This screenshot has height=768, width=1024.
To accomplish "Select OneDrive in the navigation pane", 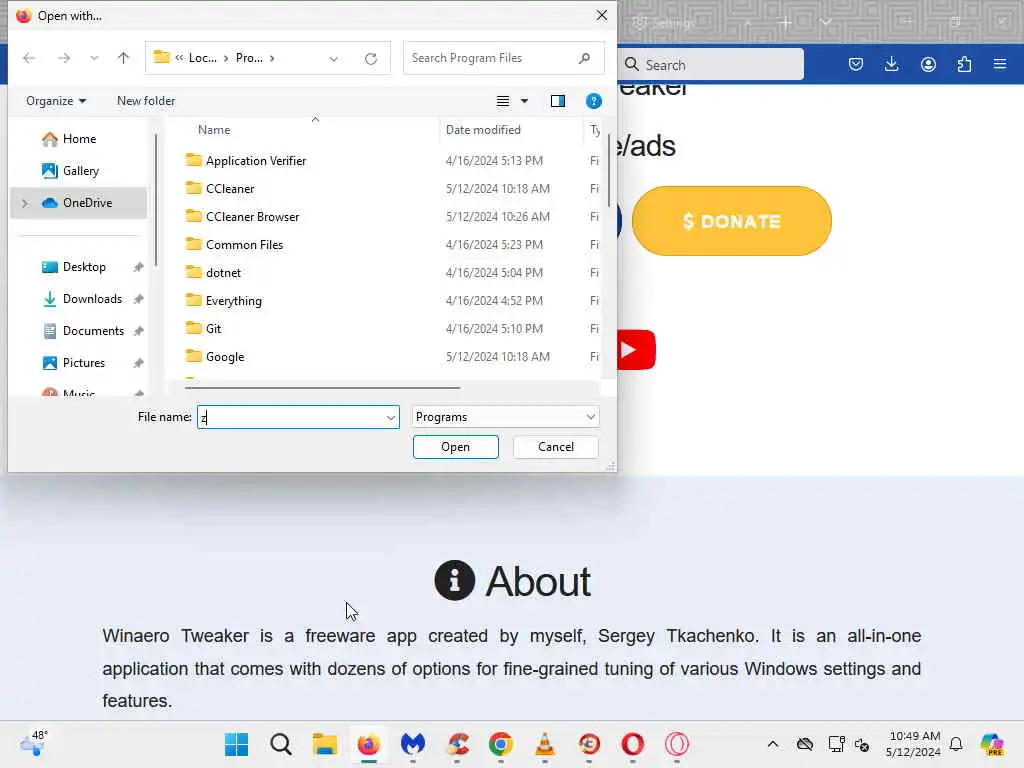I will point(78,203).
